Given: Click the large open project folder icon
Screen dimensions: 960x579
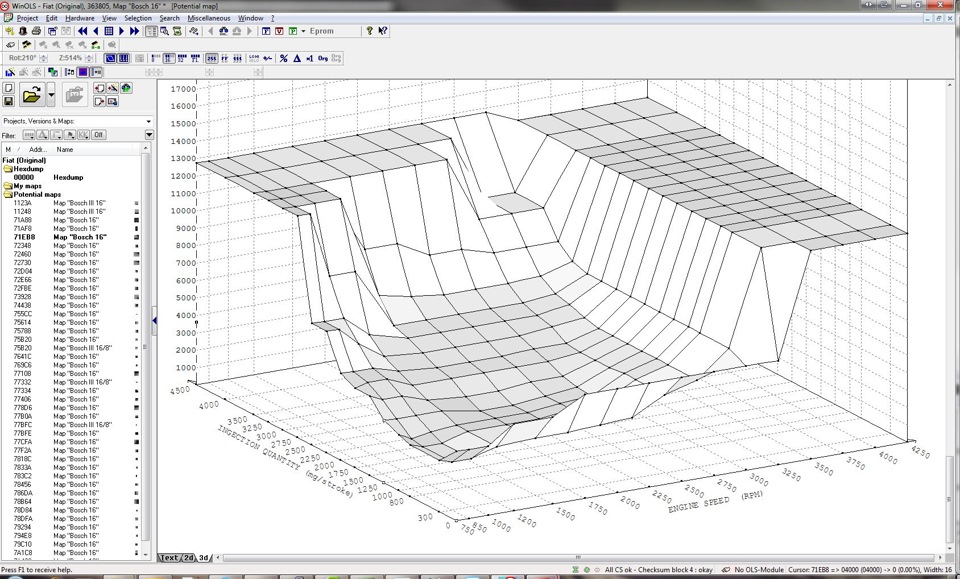Looking at the screenshot, I should 32,95.
